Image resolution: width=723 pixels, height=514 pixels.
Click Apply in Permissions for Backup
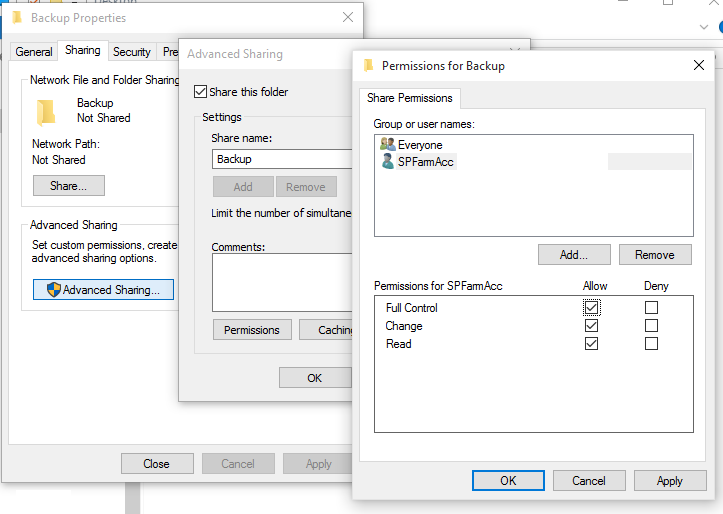[670, 481]
